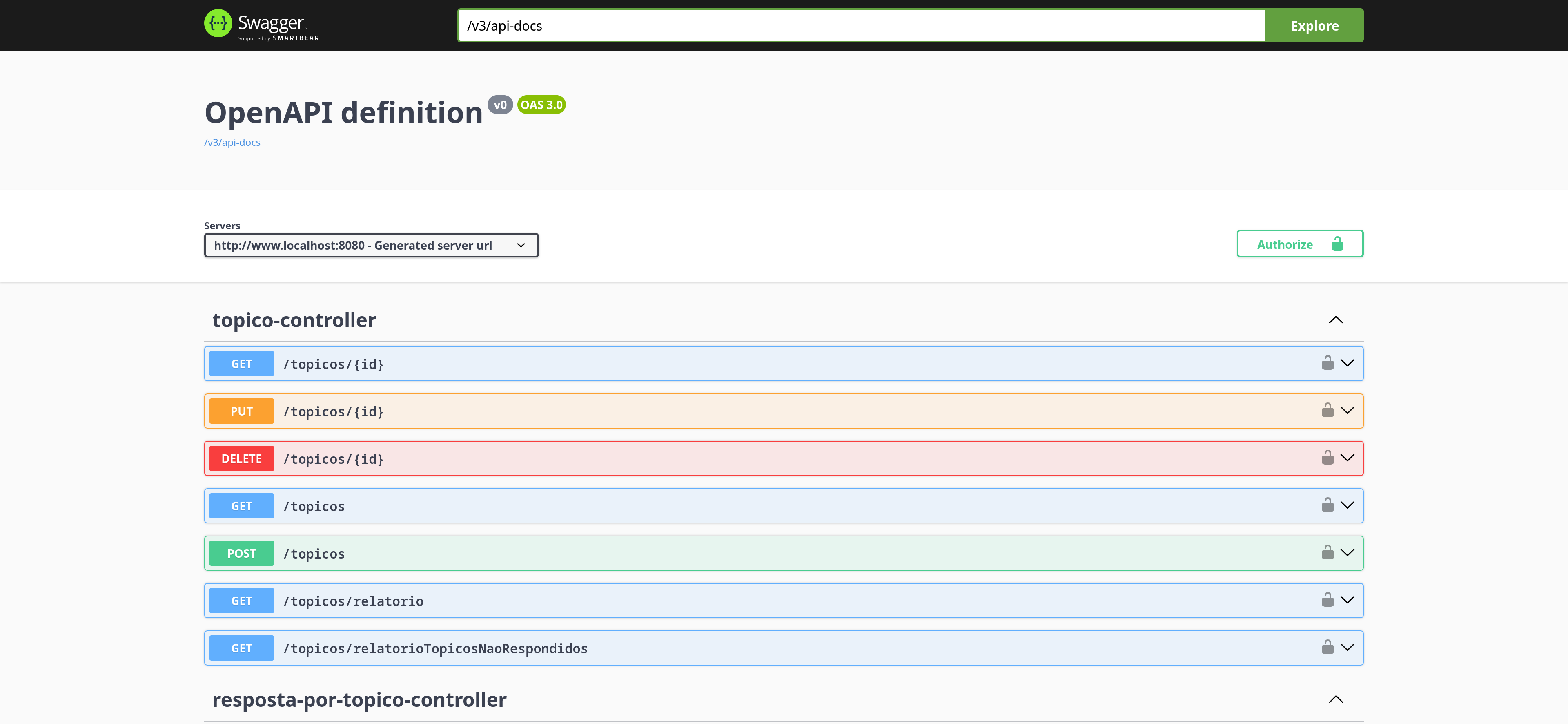This screenshot has height=724, width=1568.
Task: Open the Servers dropdown
Action: [371, 245]
